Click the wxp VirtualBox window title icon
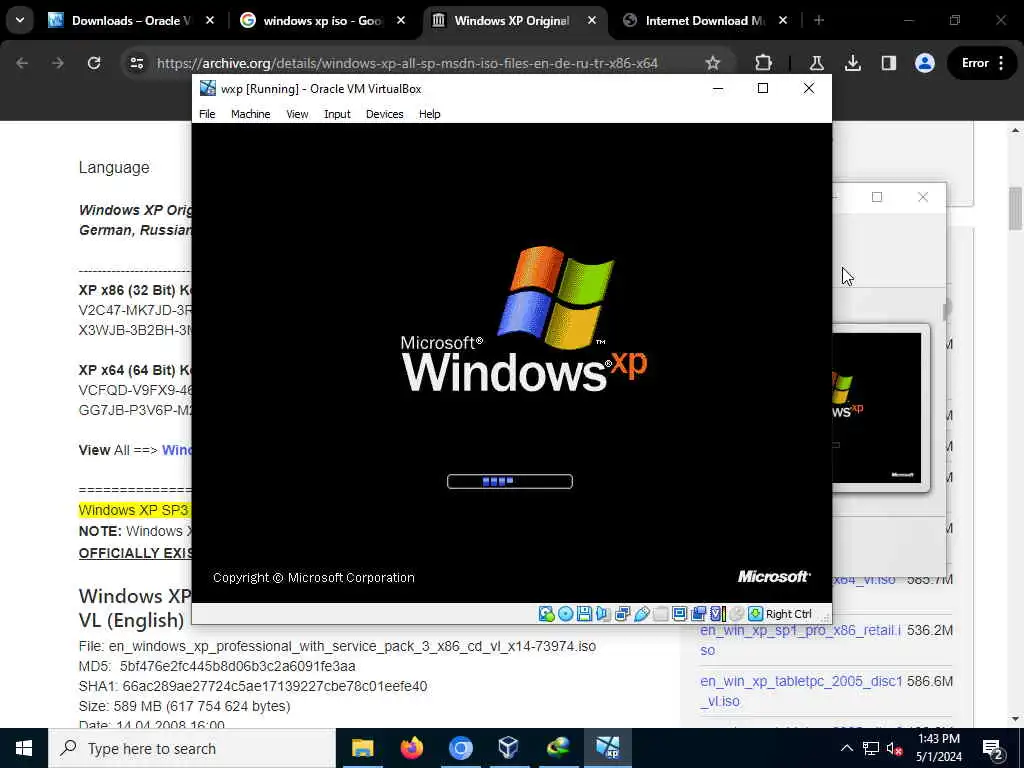1024x768 pixels. 208,88
